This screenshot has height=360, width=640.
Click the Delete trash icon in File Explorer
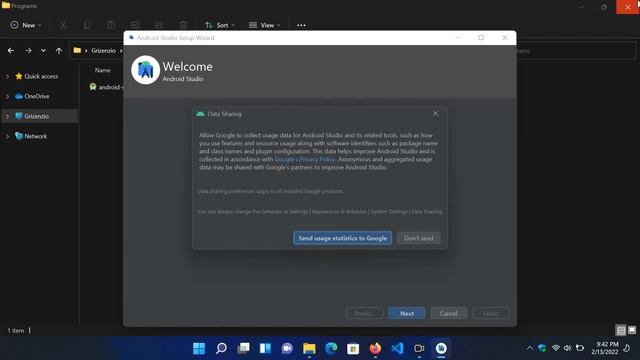183,25
